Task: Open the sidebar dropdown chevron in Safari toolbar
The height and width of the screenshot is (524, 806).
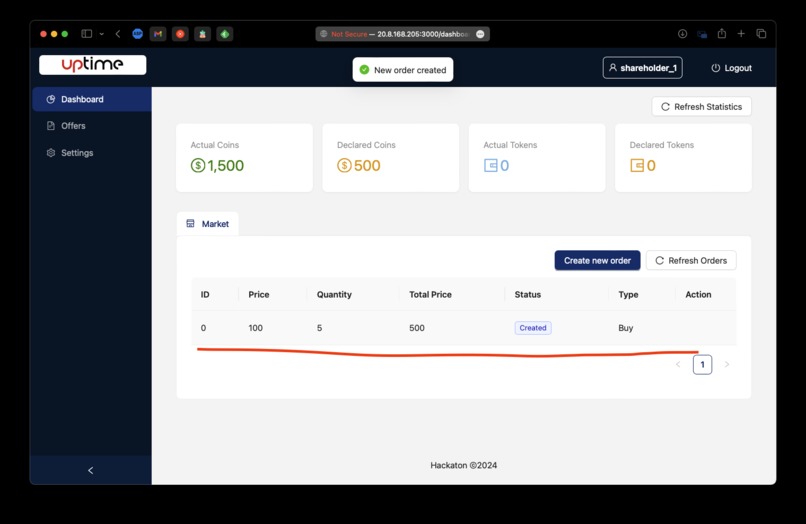Action: pyautogui.click(x=101, y=34)
